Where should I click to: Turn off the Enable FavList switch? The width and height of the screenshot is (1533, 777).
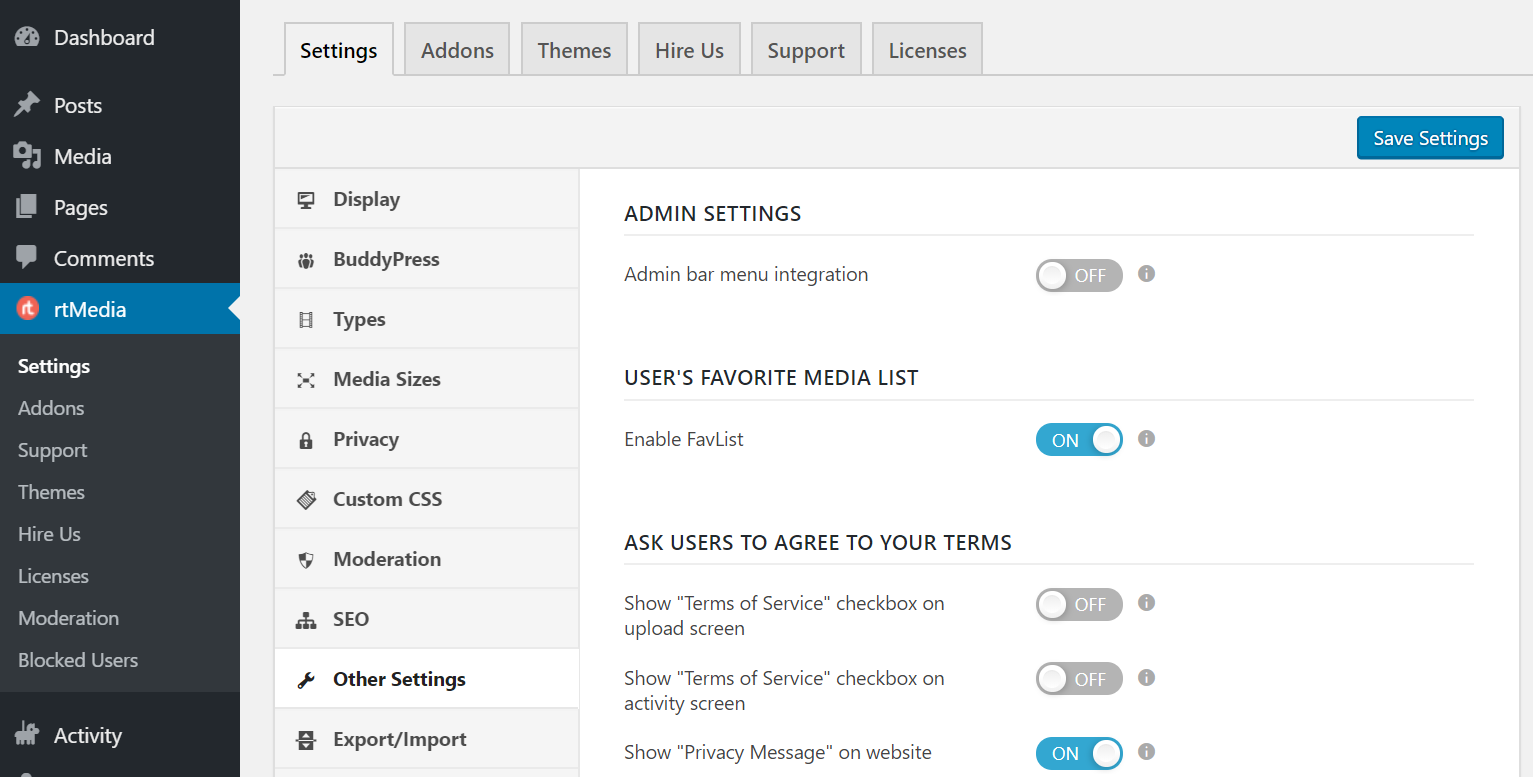[x=1079, y=439]
